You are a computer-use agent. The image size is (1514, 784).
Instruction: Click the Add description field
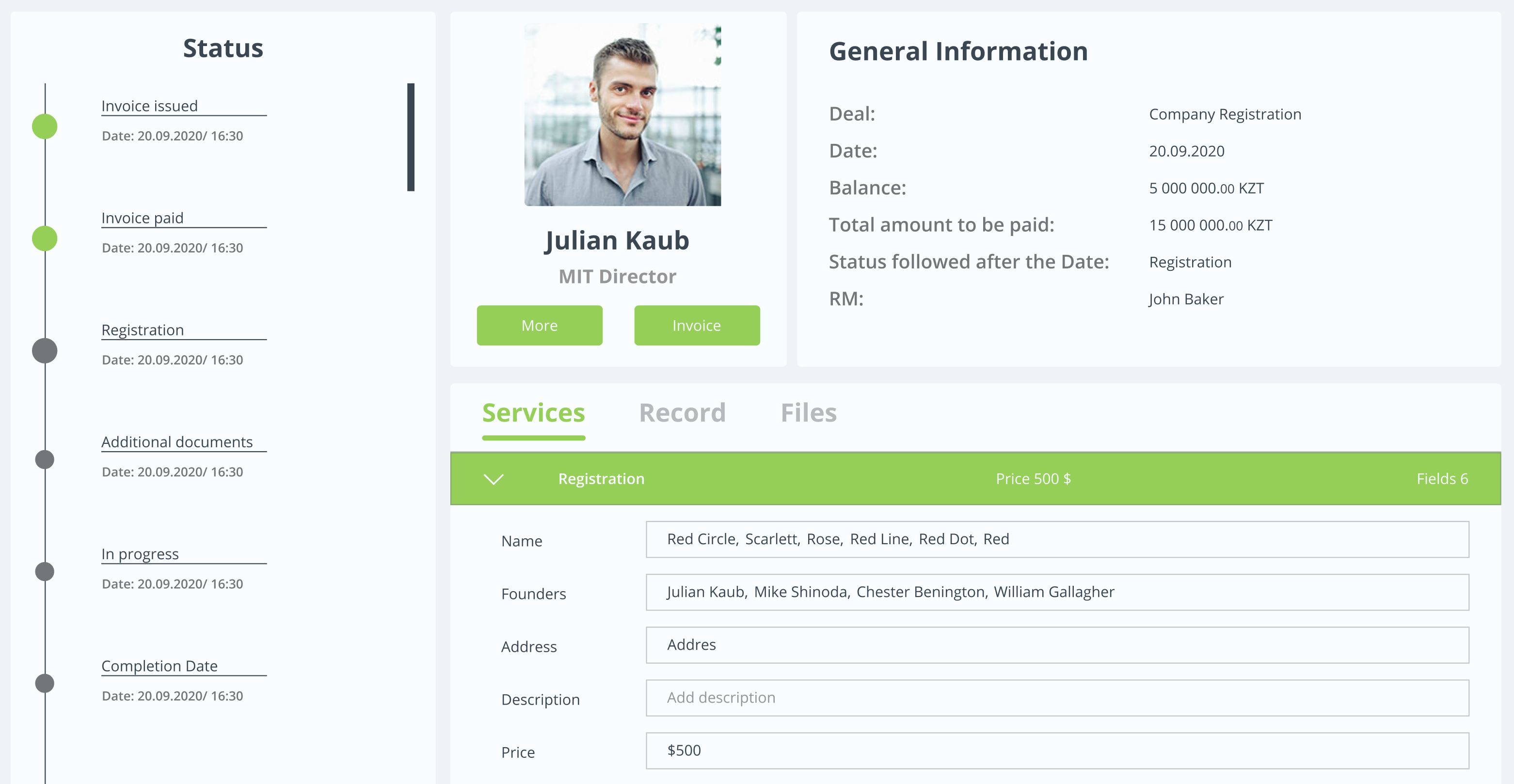pyautogui.click(x=1057, y=698)
